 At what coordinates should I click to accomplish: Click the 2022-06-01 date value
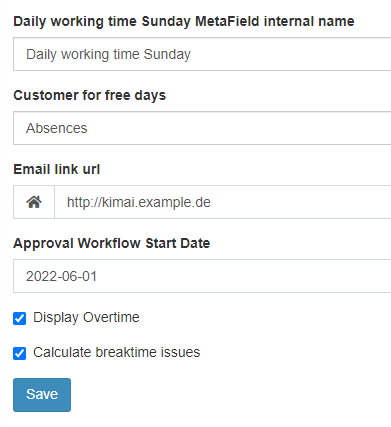click(x=61, y=276)
